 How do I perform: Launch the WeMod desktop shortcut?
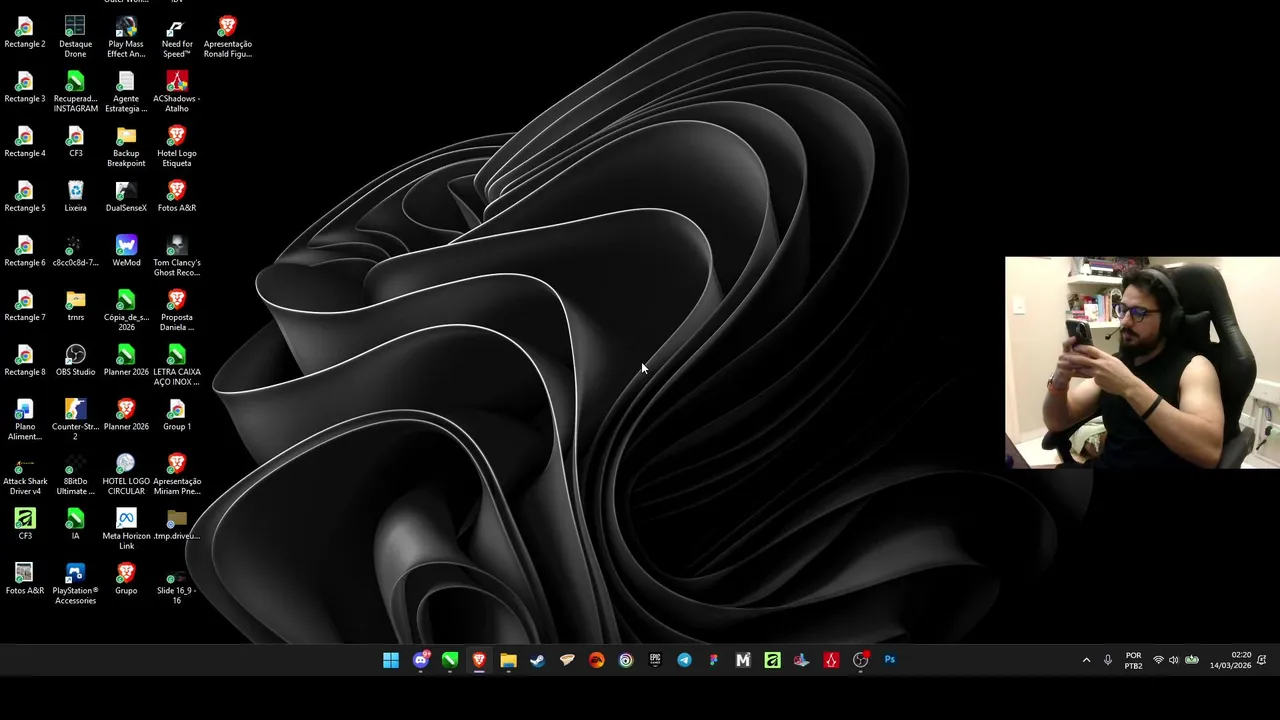(x=126, y=250)
